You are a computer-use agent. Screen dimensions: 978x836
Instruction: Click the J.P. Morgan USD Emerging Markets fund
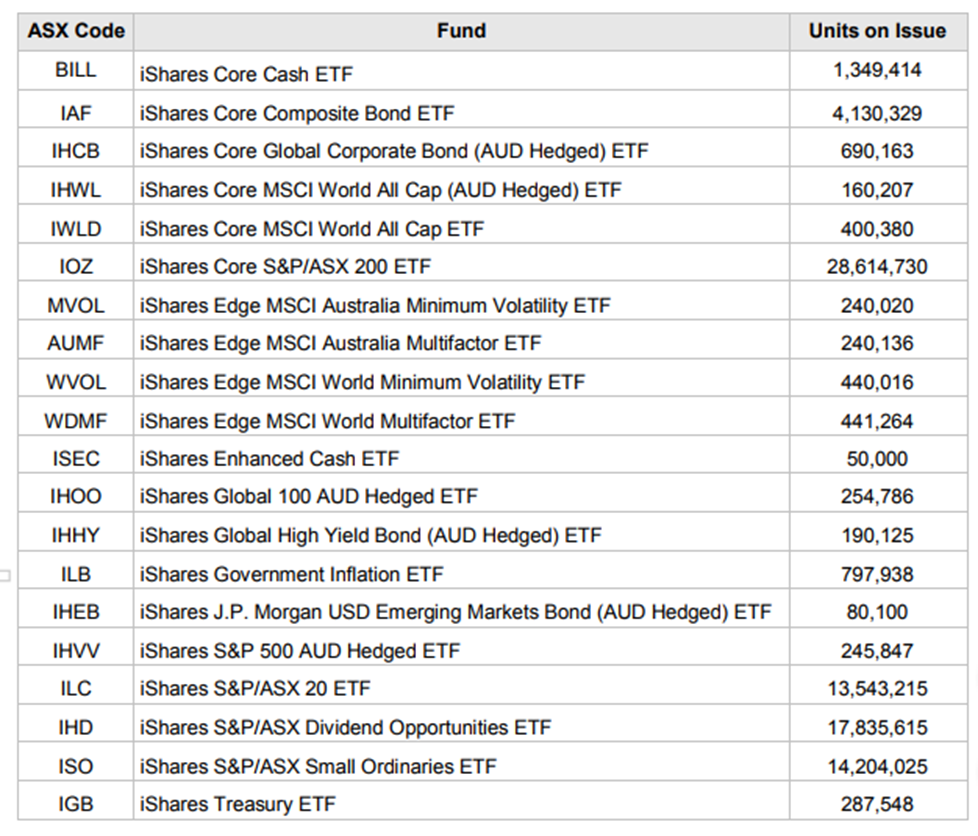[455, 612]
